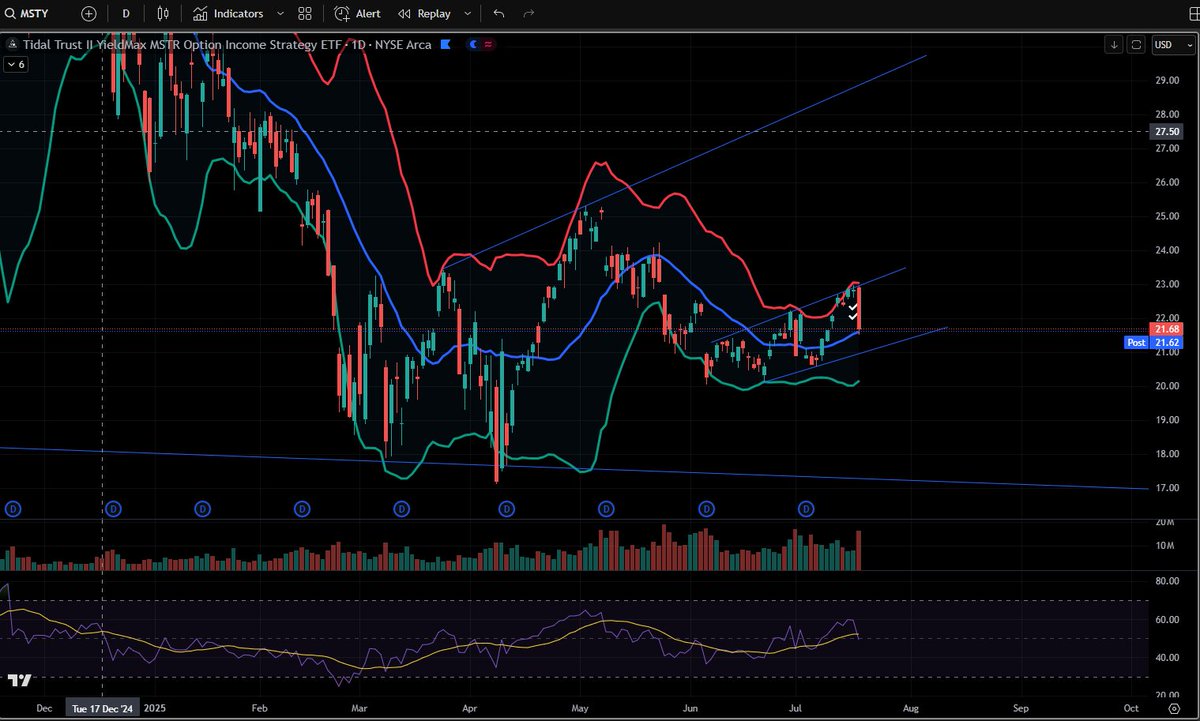
Task: Click the Oct label on time axis
Action: coord(1131,708)
